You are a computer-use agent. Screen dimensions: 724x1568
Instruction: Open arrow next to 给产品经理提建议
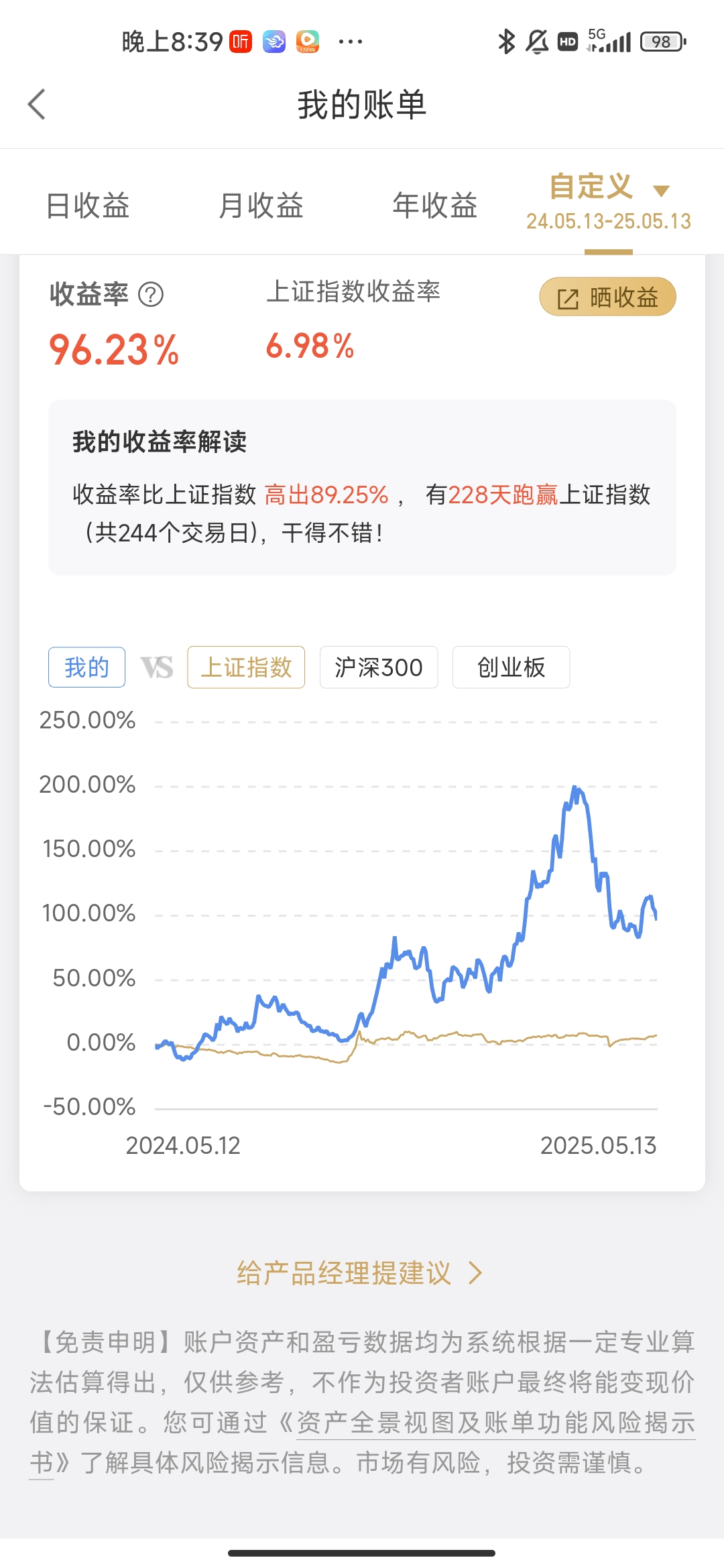click(x=475, y=1273)
